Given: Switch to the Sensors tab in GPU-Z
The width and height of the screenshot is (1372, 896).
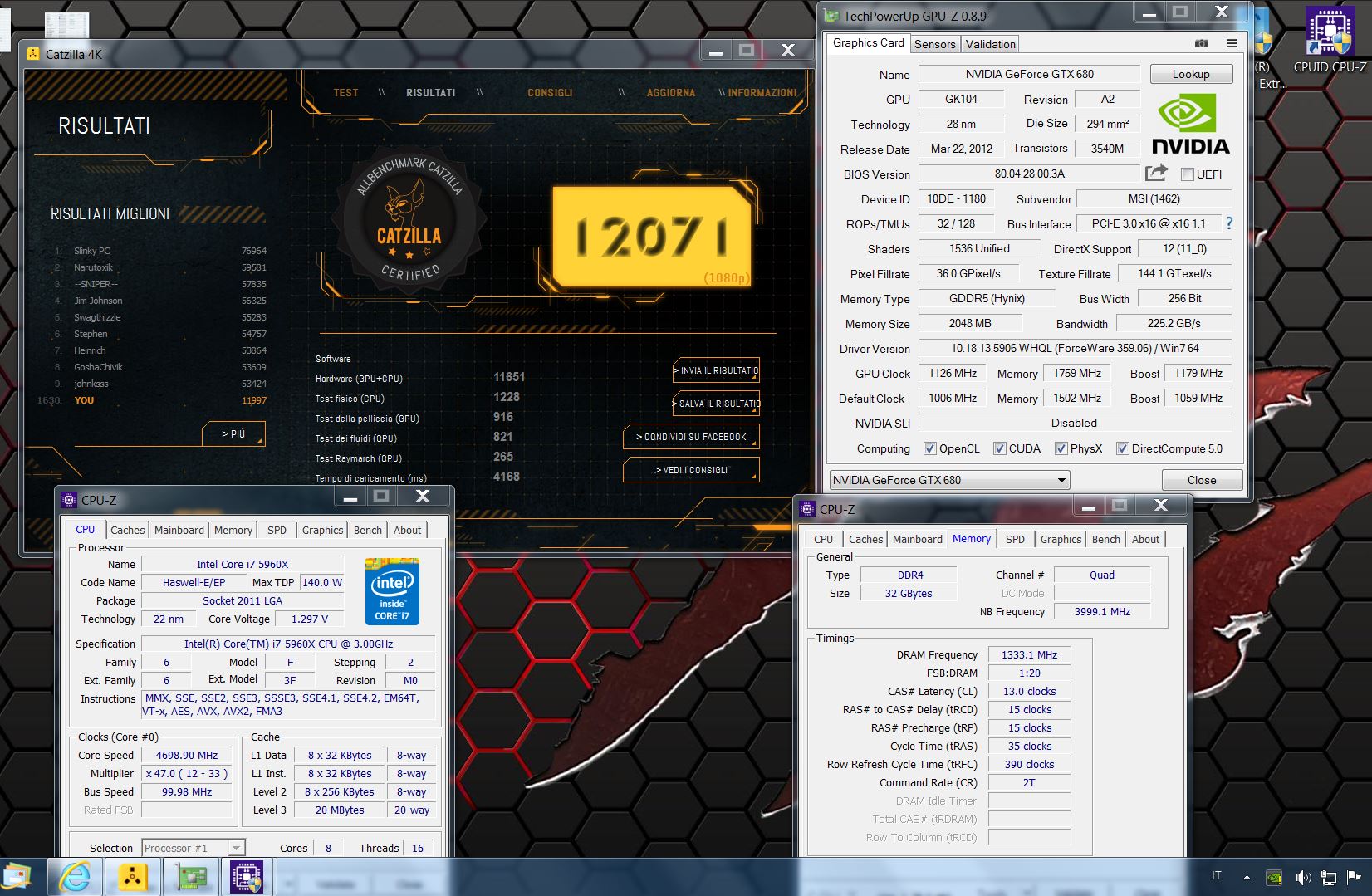Looking at the screenshot, I should point(935,44).
